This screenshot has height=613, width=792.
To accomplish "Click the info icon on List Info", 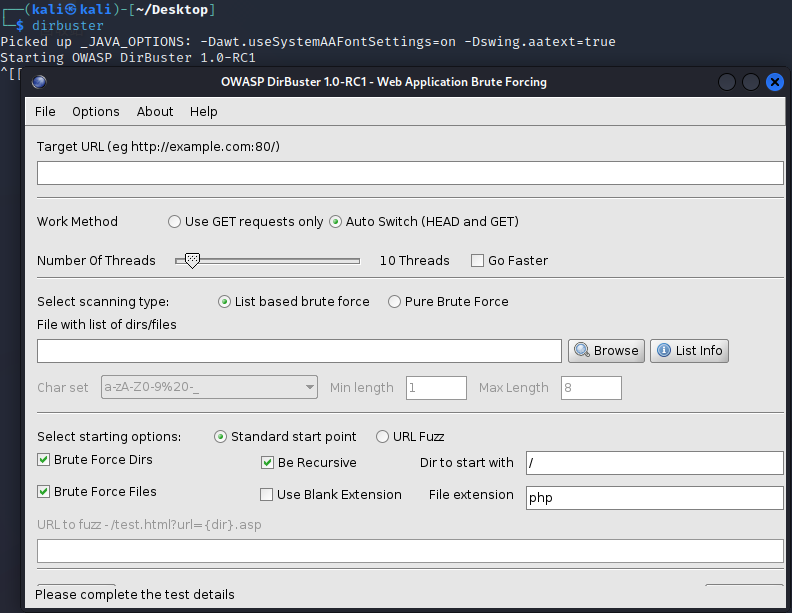I will coord(663,351).
